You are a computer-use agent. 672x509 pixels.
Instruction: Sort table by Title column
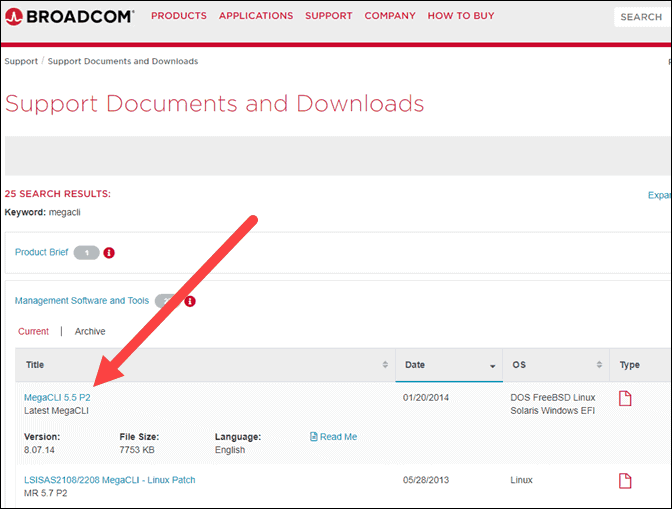coord(206,365)
